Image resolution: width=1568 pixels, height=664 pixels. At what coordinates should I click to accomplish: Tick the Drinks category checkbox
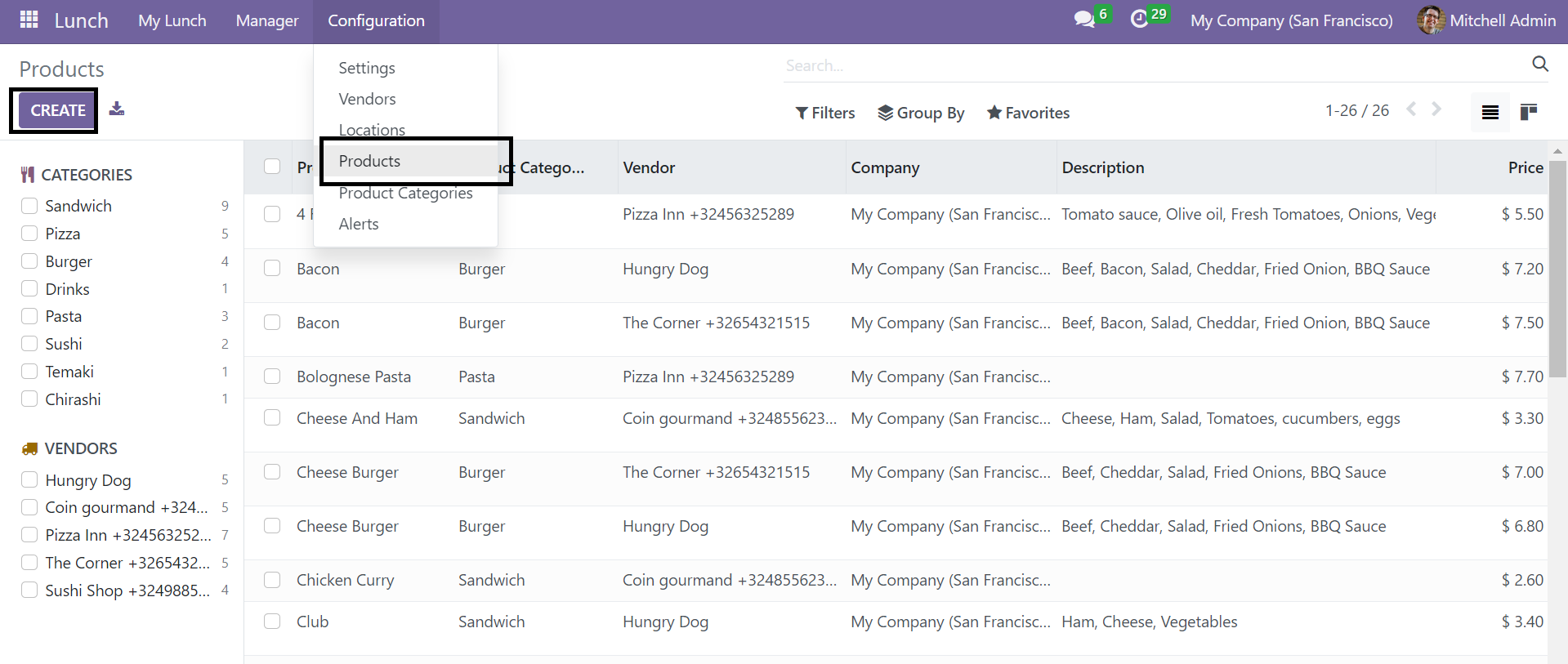(x=29, y=289)
